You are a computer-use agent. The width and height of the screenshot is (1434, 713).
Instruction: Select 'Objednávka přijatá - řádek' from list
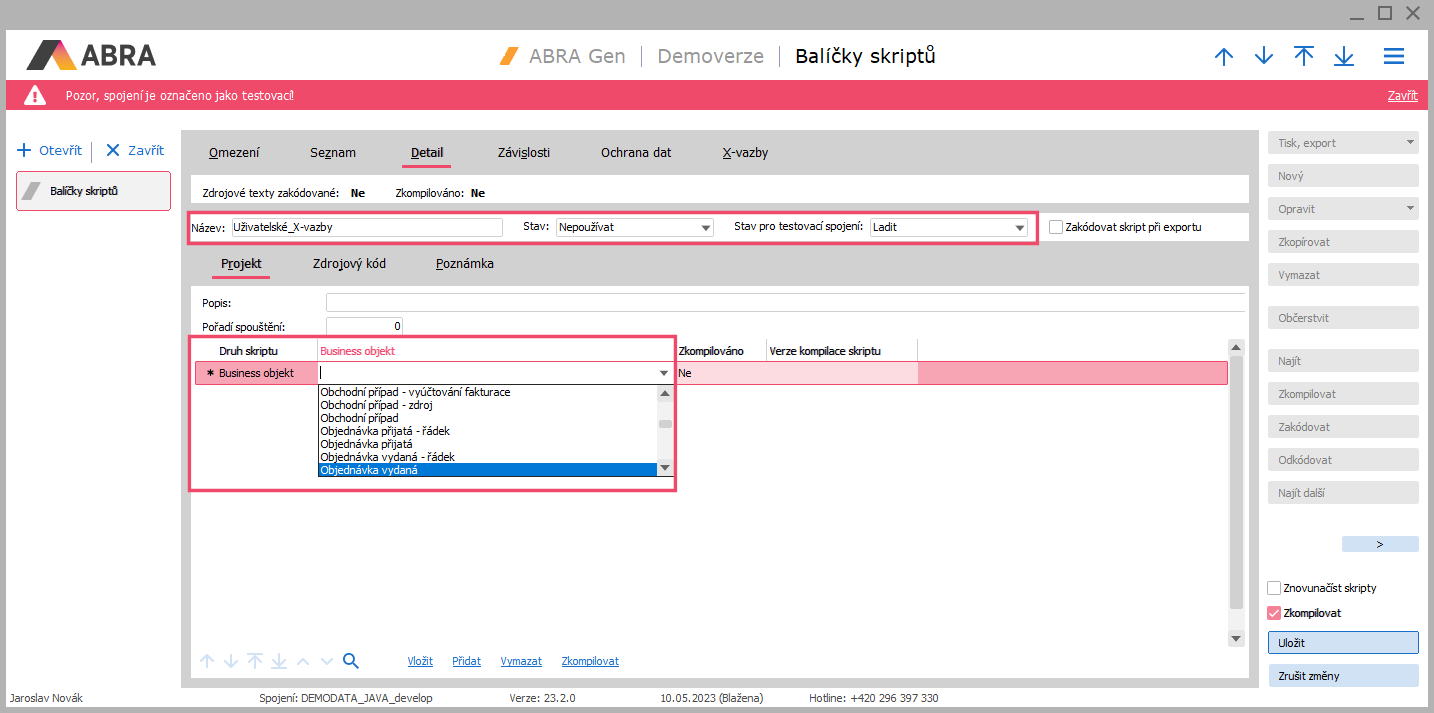(x=385, y=431)
